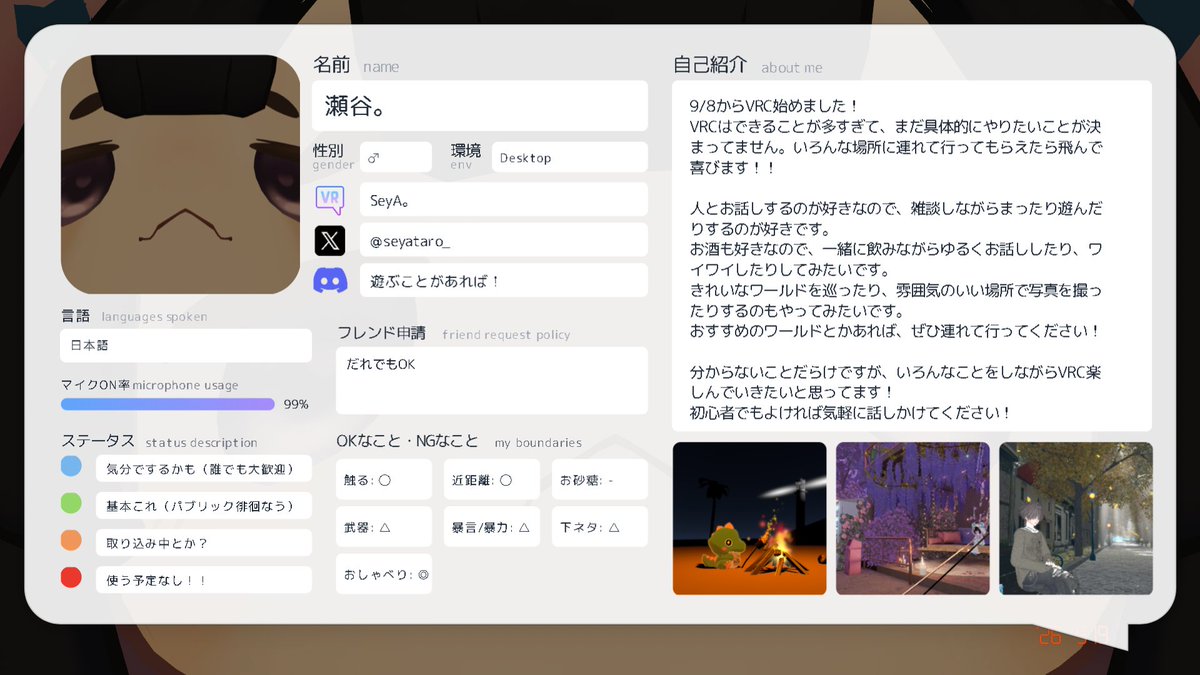1200x675 pixels.
Task: Open the autumn street avatar photo
Action: click(x=1076, y=518)
